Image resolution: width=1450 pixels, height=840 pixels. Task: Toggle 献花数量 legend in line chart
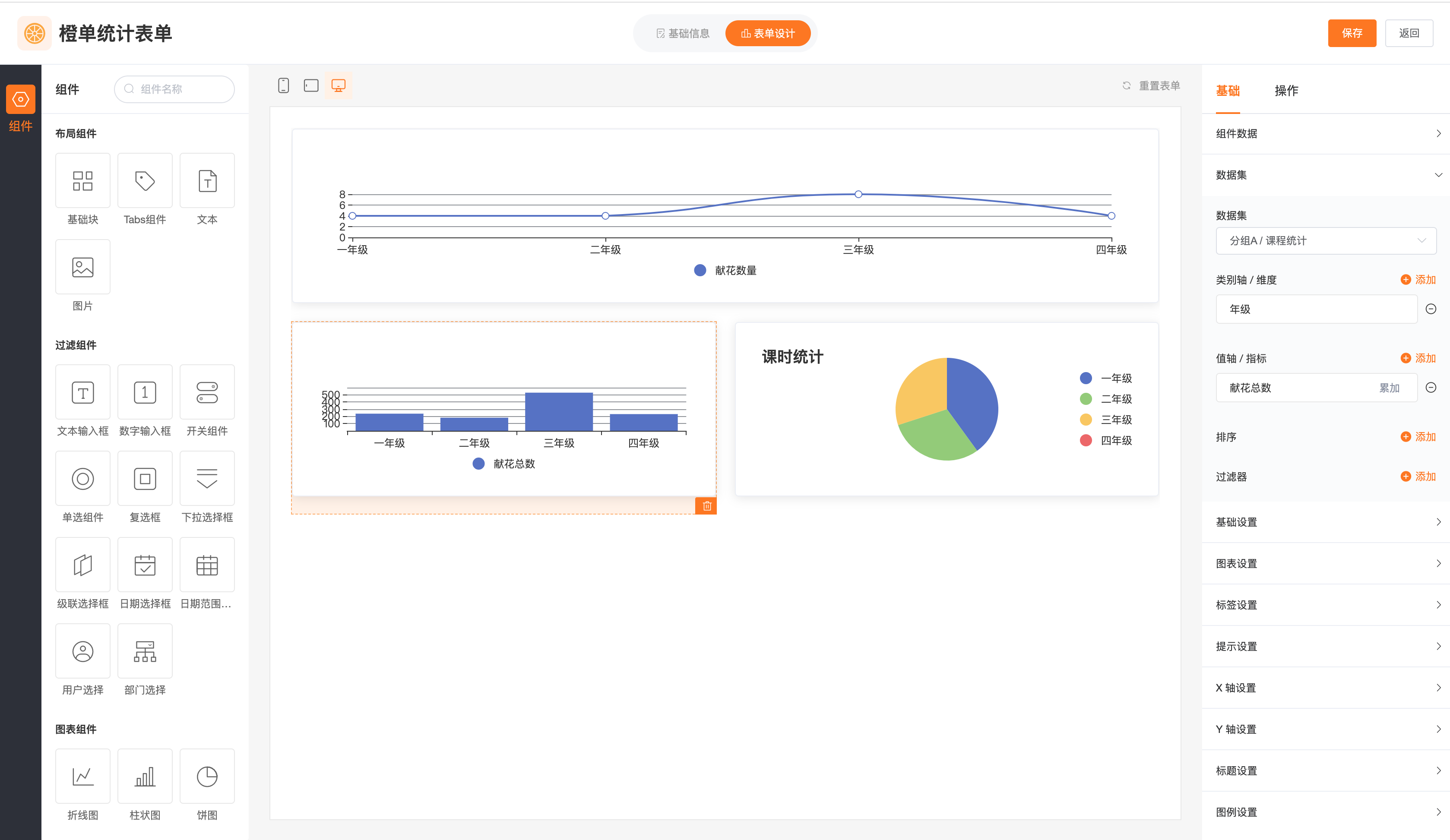pos(725,270)
